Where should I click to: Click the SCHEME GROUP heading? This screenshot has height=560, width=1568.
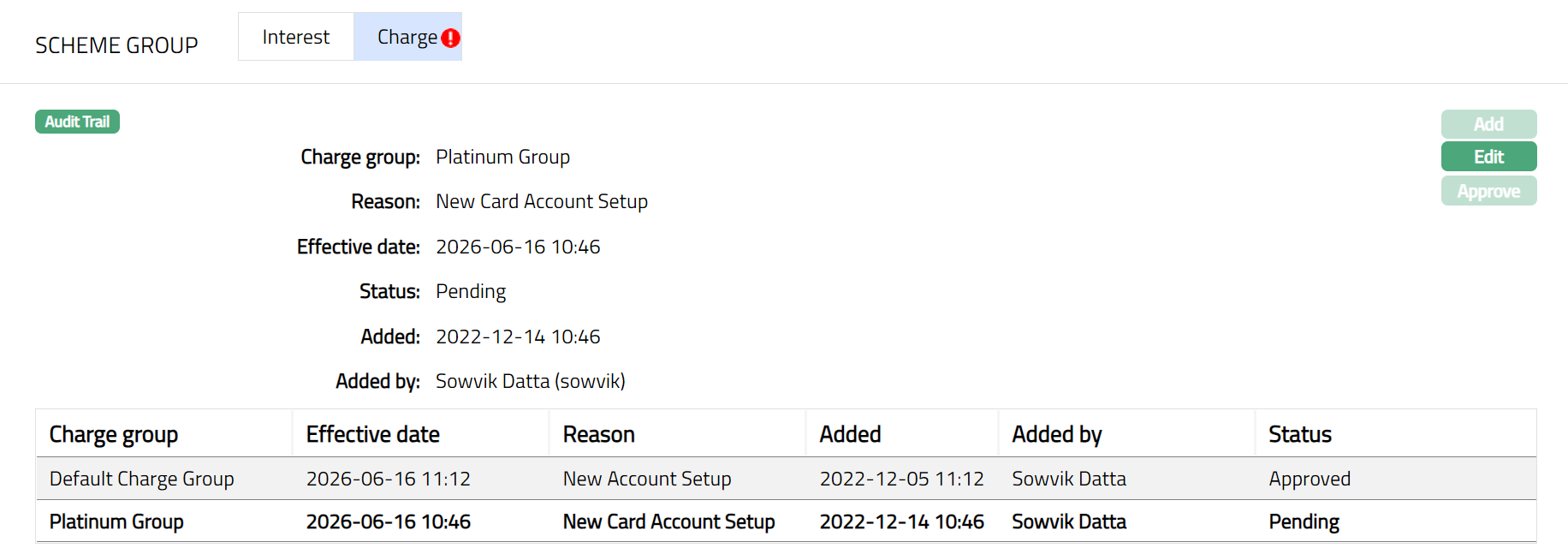pyautogui.click(x=116, y=45)
